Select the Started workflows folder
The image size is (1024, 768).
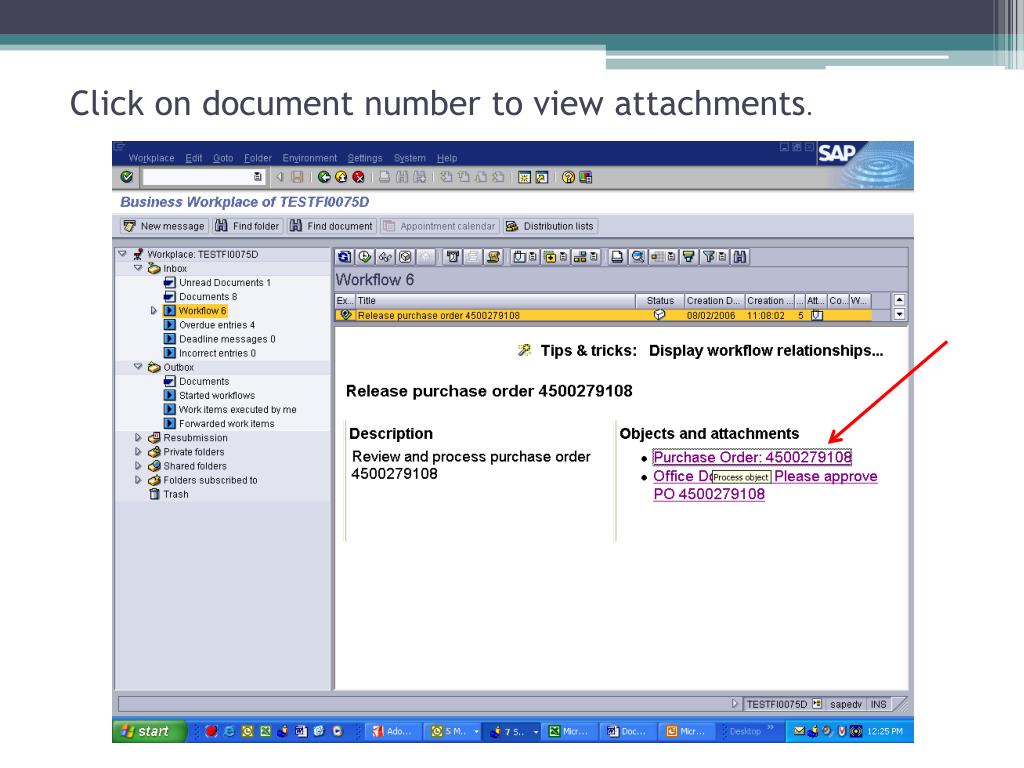click(x=217, y=395)
